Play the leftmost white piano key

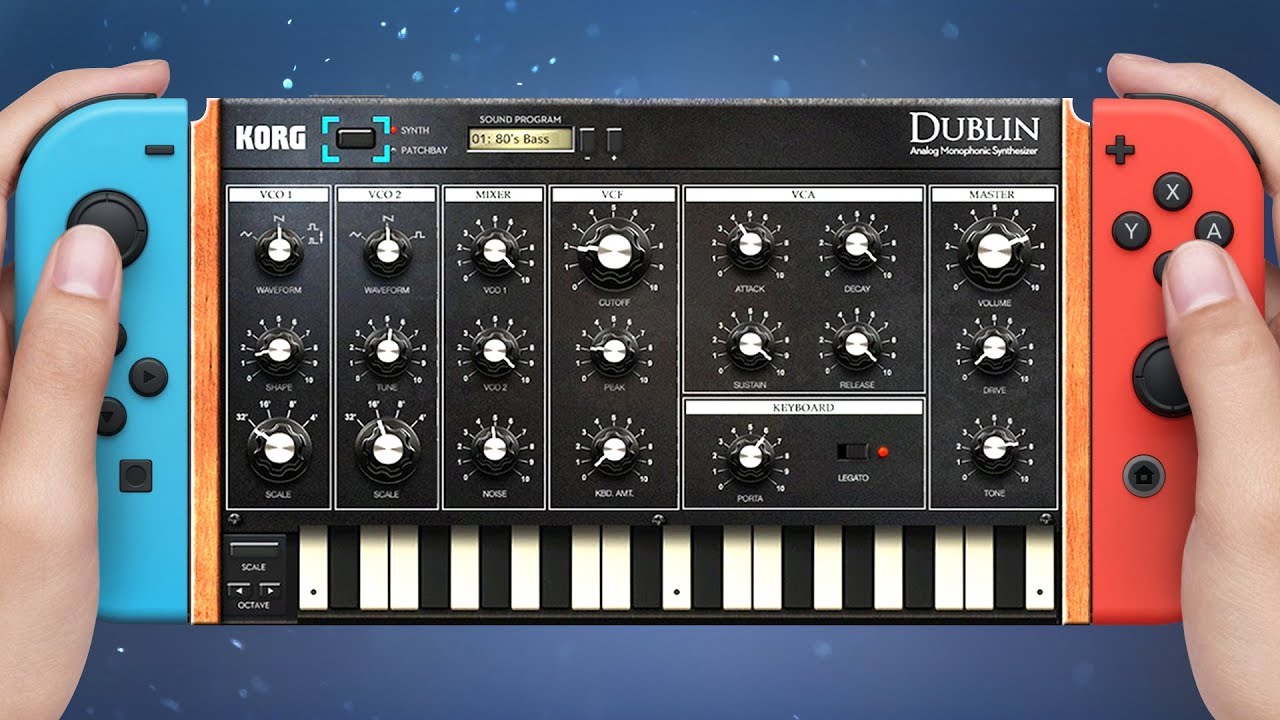[x=313, y=567]
